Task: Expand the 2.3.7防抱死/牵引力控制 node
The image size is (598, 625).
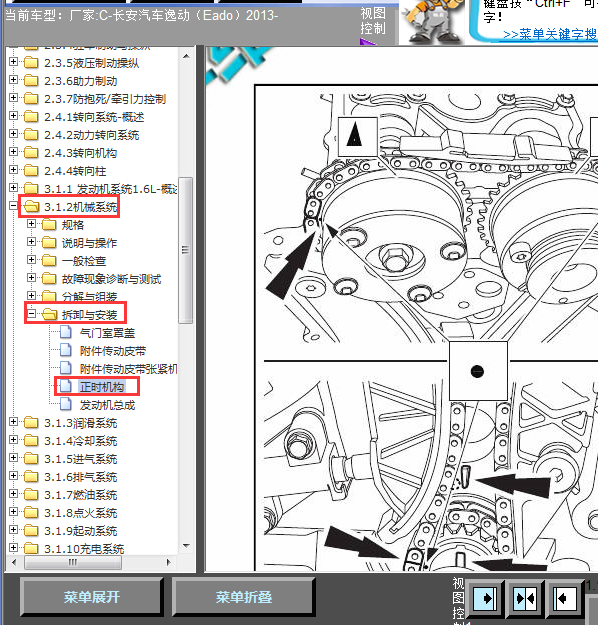Action: click(14, 98)
